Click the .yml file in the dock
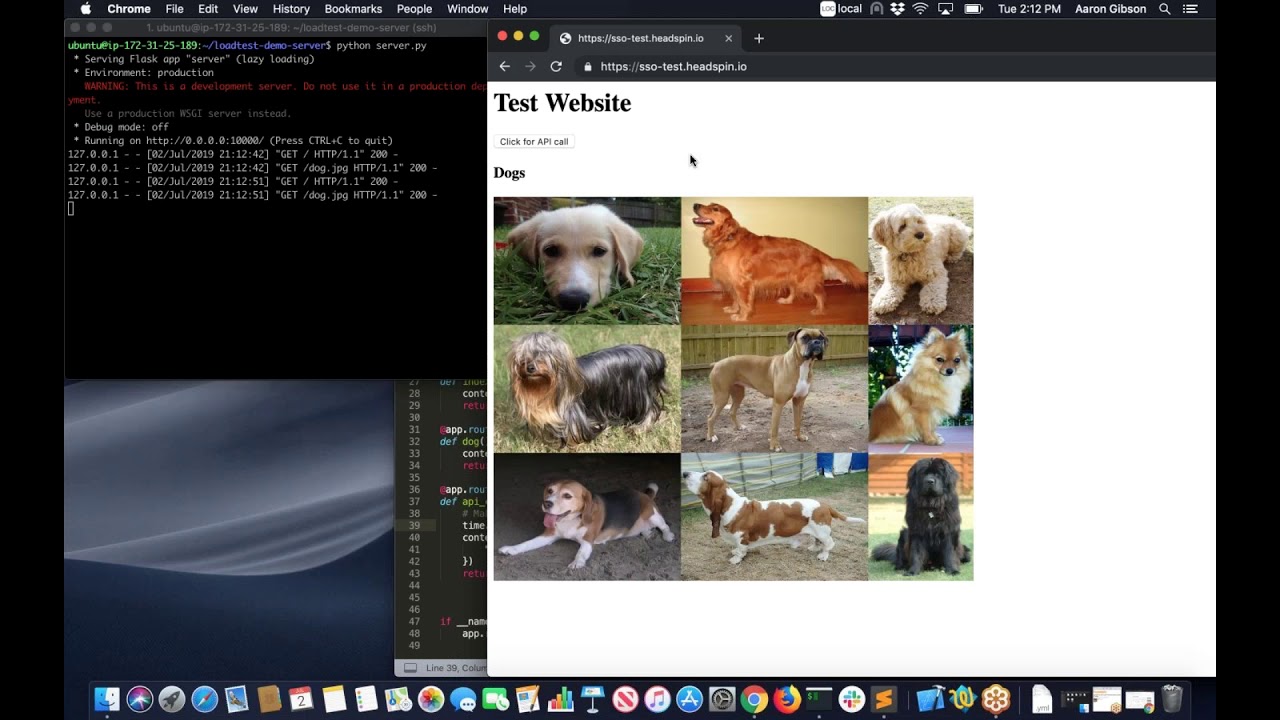This screenshot has height=720, width=1280. pyautogui.click(x=1042, y=699)
